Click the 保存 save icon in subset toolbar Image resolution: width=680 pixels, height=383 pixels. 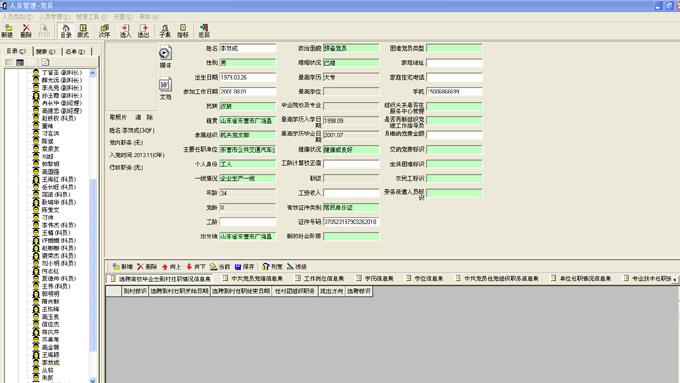(245, 266)
